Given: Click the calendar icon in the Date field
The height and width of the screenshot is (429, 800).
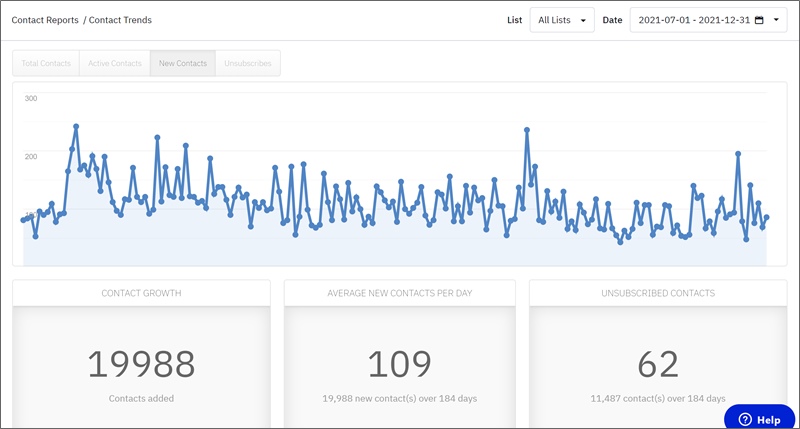Looking at the screenshot, I should coord(759,20).
